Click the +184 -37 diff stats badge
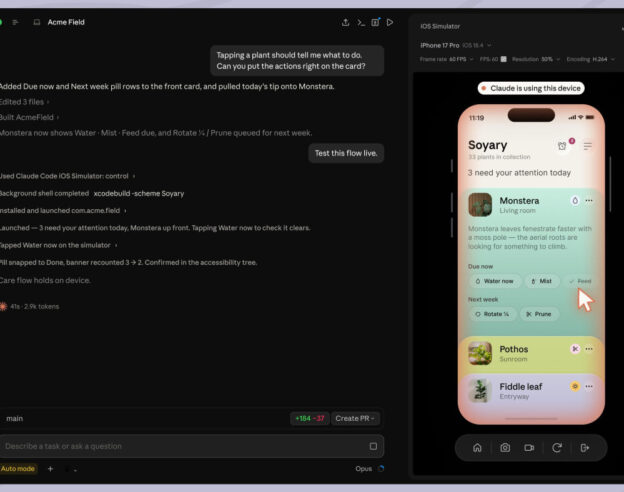The width and height of the screenshot is (624, 492). [x=310, y=418]
